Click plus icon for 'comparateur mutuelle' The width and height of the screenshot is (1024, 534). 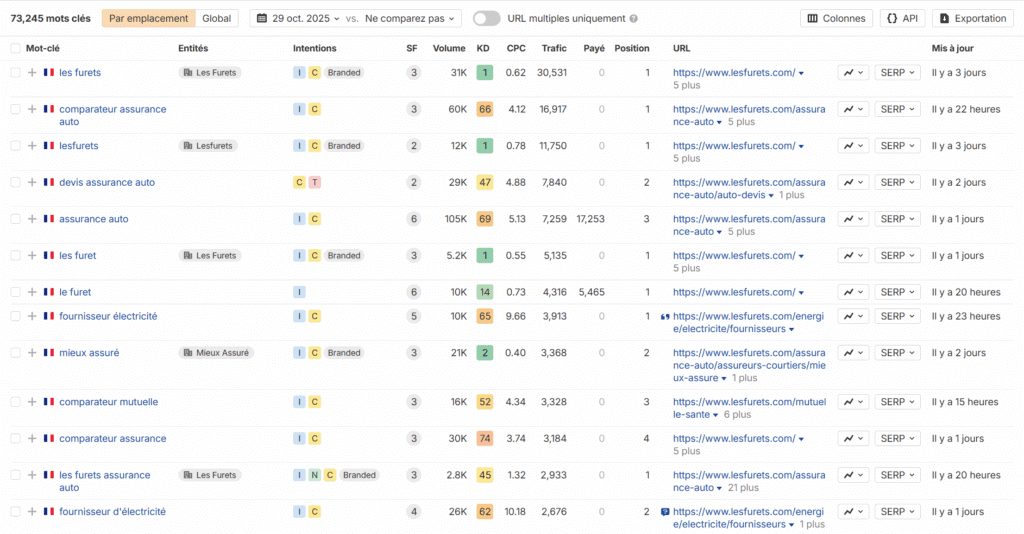point(32,401)
